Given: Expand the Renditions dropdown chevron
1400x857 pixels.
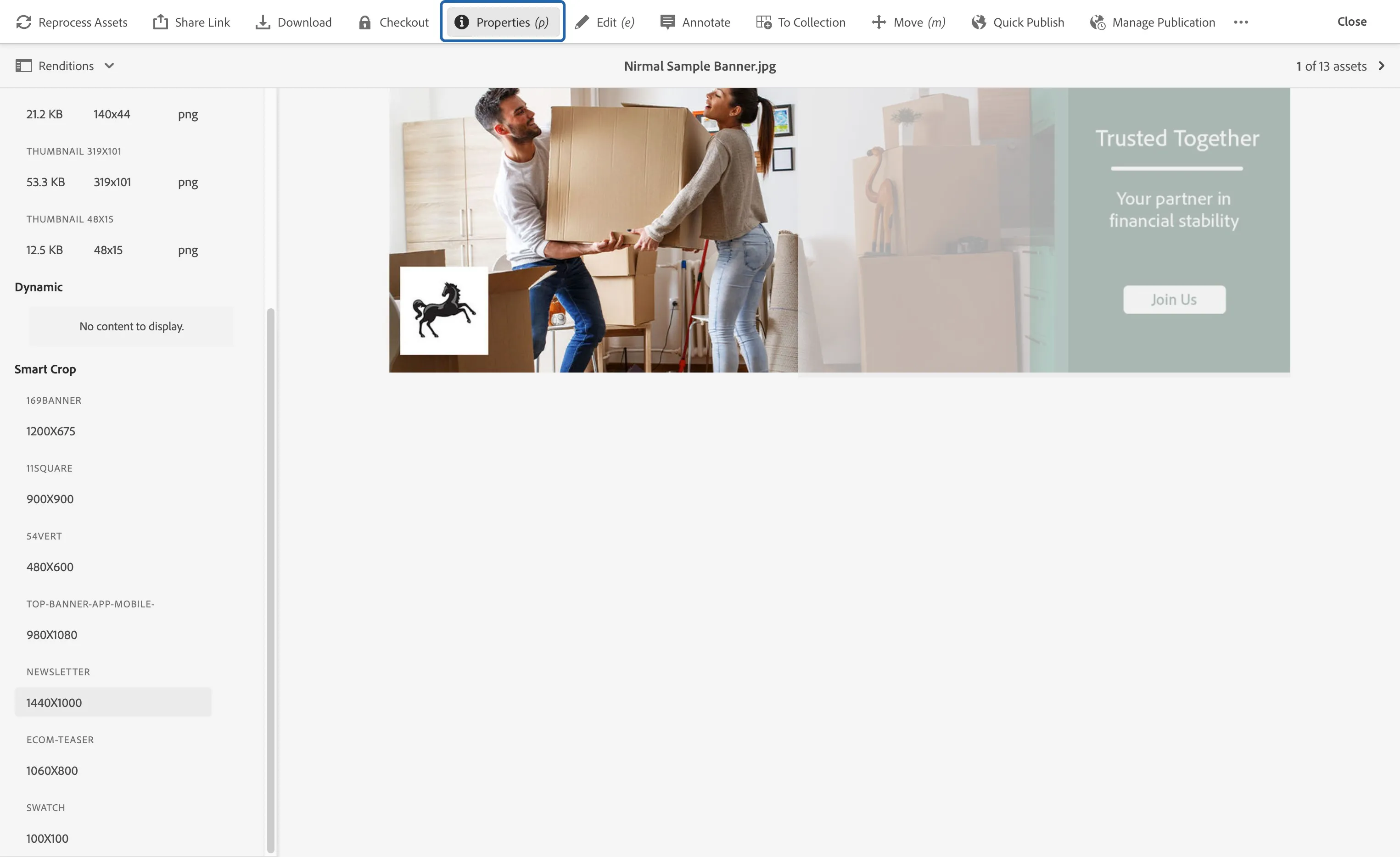Looking at the screenshot, I should tap(109, 66).
